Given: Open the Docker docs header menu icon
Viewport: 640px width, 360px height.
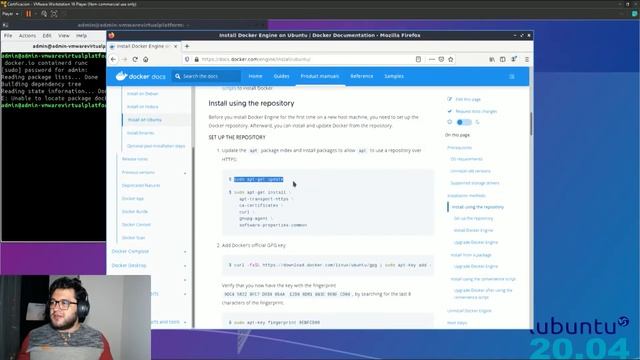Looking at the screenshot, I should point(511,76).
